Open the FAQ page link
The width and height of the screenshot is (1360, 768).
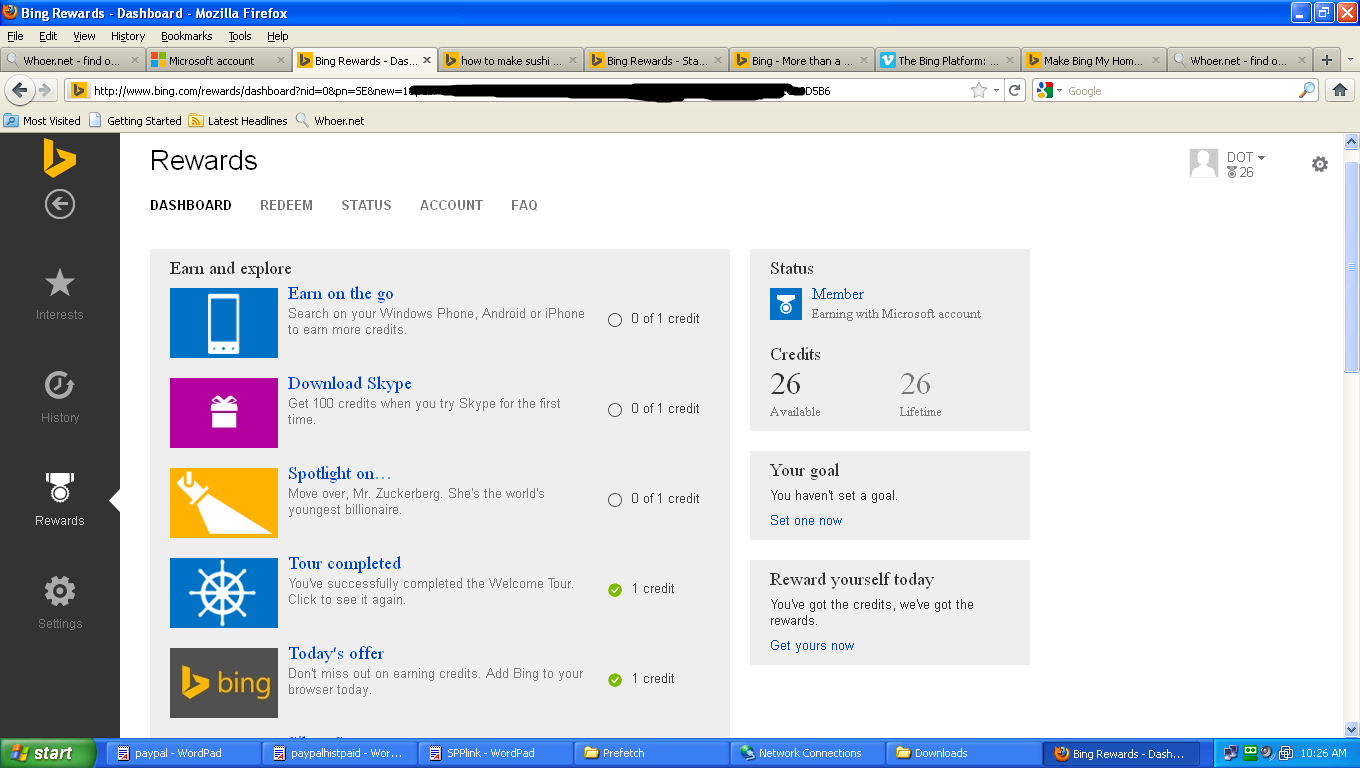click(x=524, y=205)
